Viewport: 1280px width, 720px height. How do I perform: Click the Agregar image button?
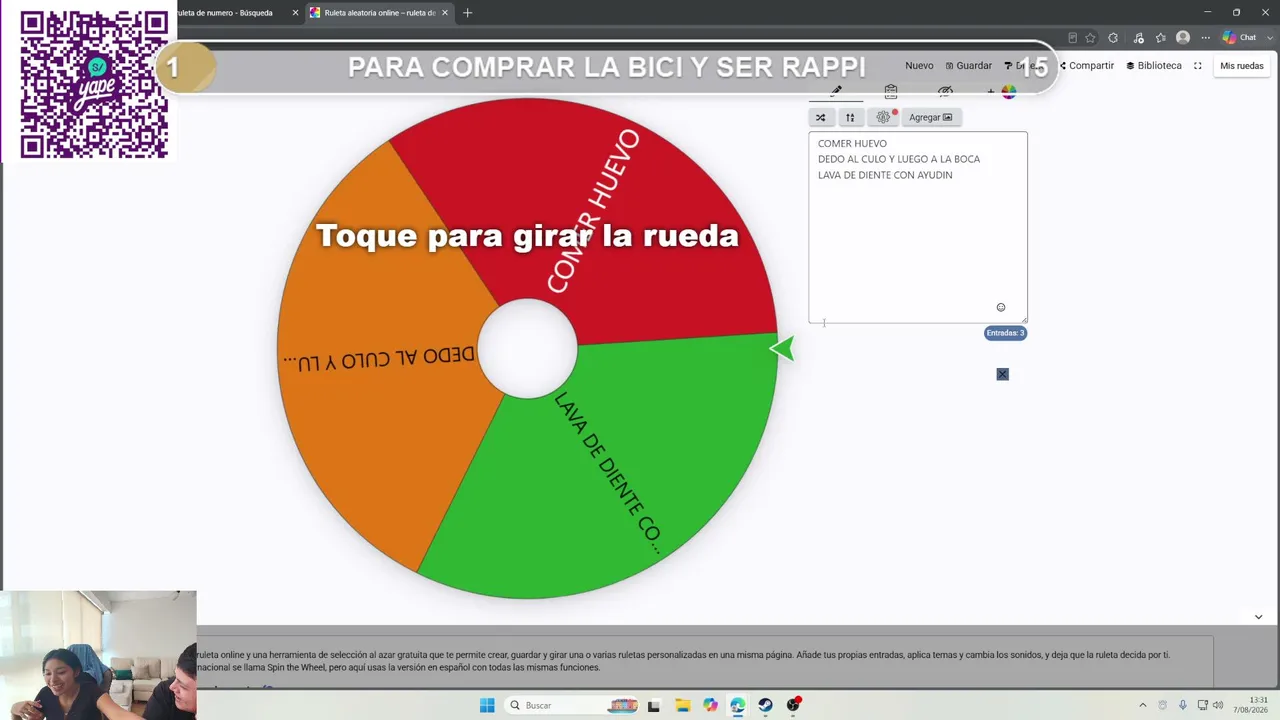930,117
